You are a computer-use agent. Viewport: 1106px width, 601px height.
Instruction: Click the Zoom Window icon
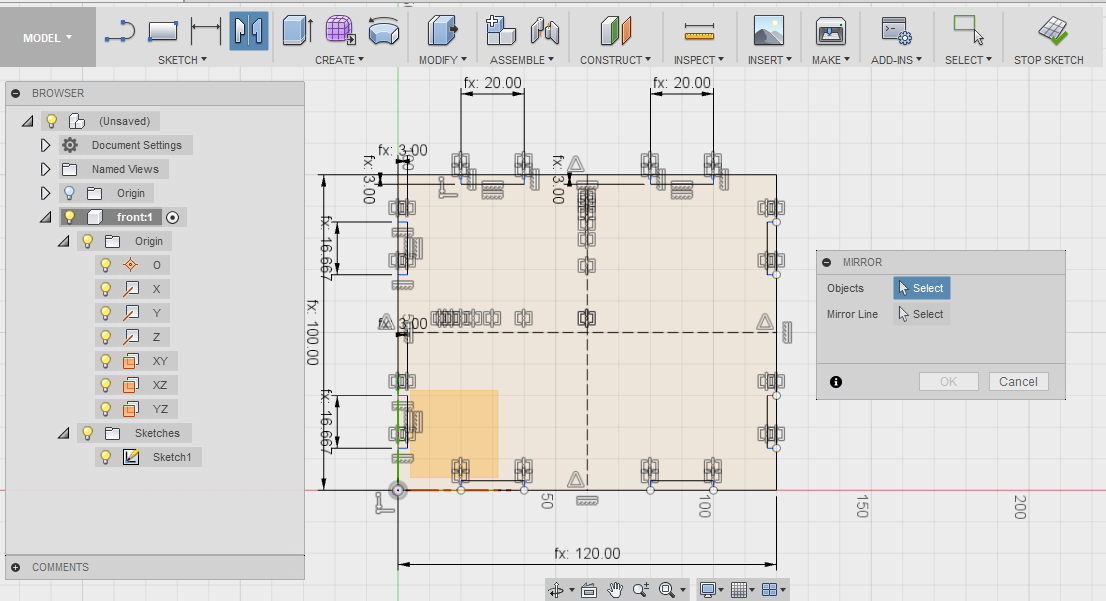[x=640, y=590]
